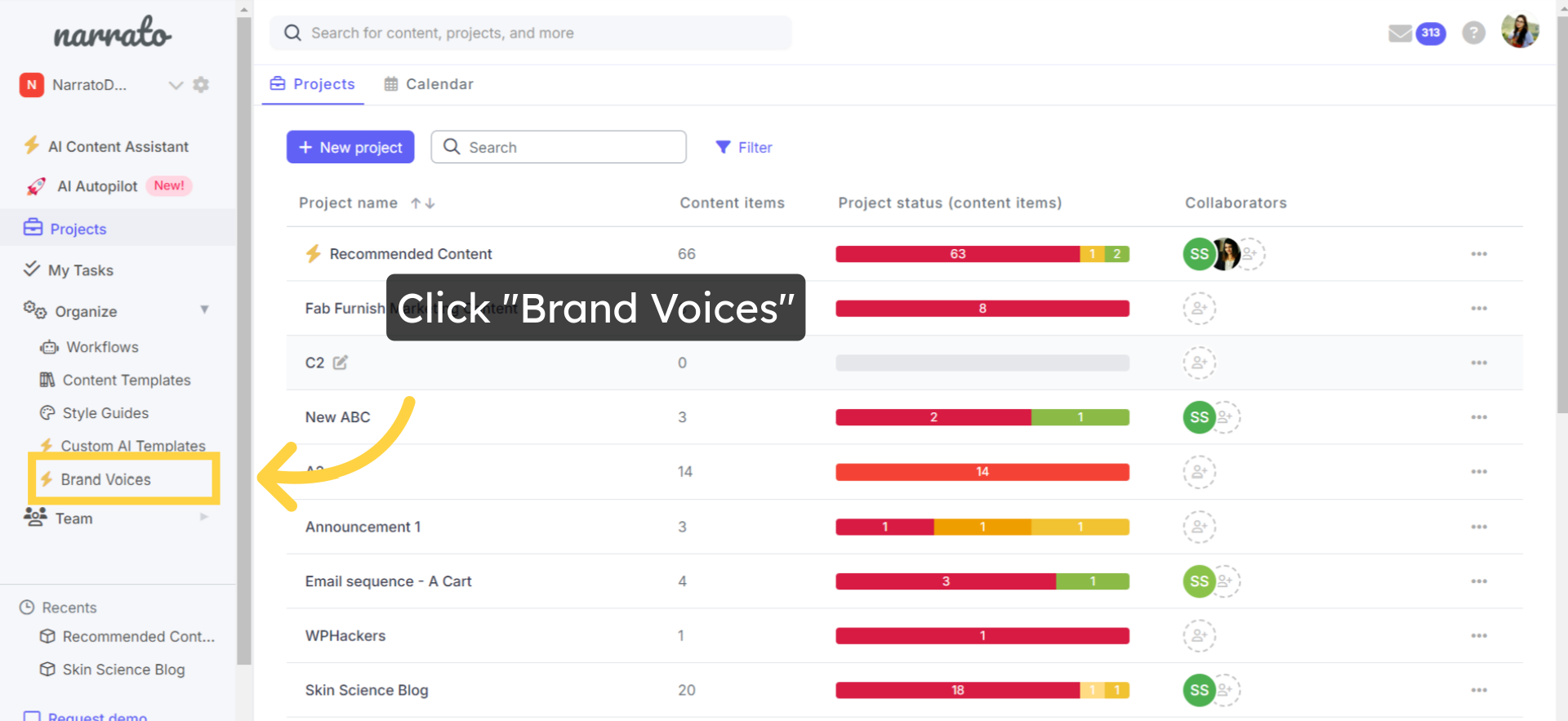Expand the NarratoD workspace dropdown
The image size is (1568, 721).
(x=176, y=85)
